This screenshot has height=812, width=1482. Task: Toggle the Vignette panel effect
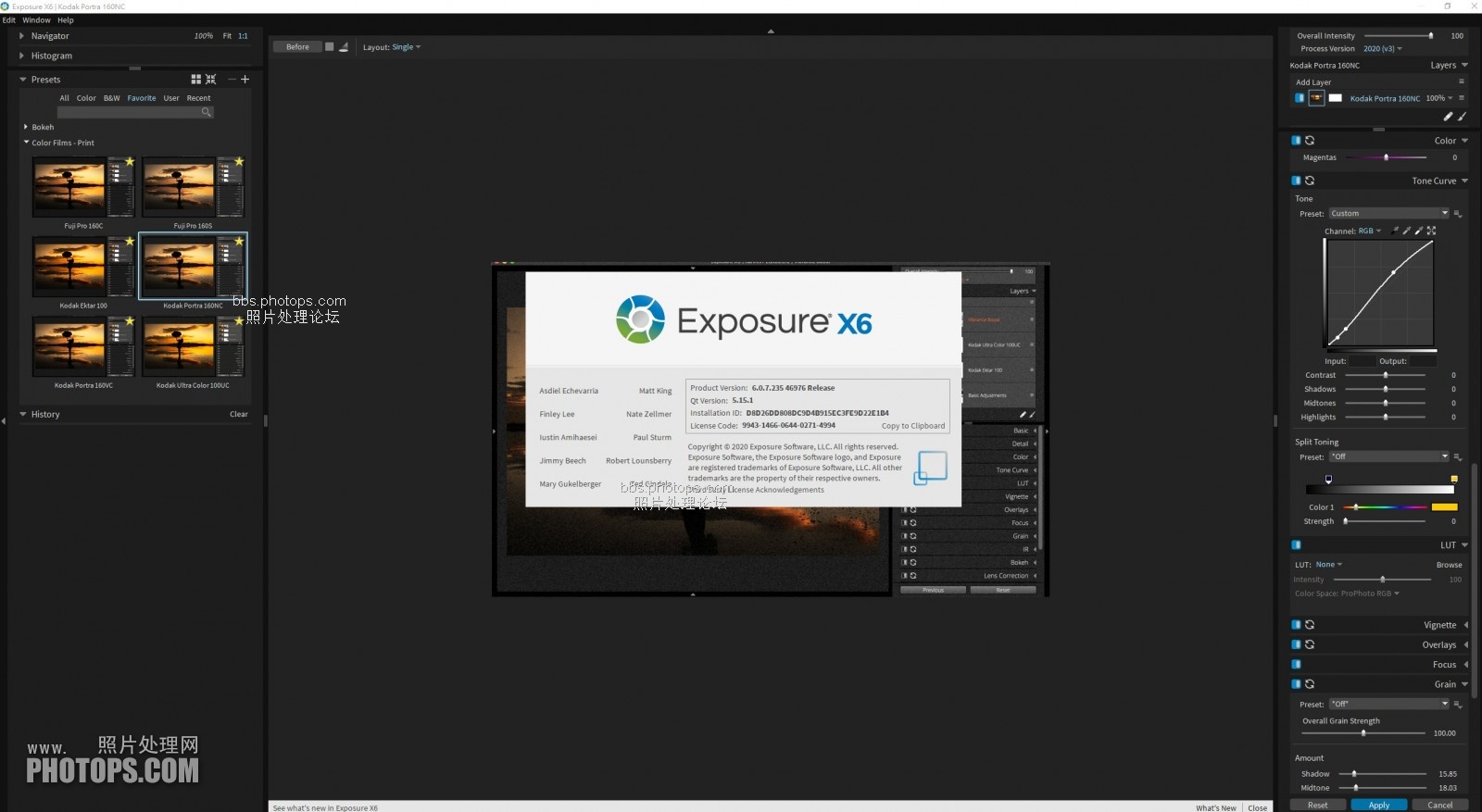[x=1296, y=625]
